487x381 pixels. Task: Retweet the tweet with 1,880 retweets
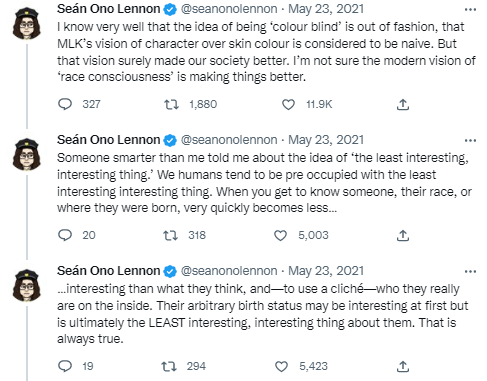click(x=171, y=104)
